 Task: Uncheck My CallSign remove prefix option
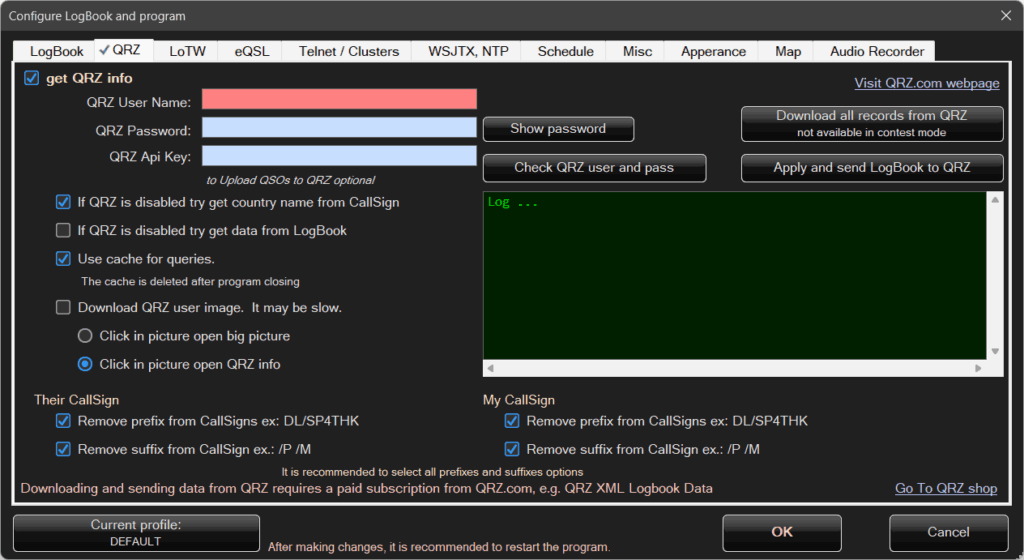click(x=512, y=421)
